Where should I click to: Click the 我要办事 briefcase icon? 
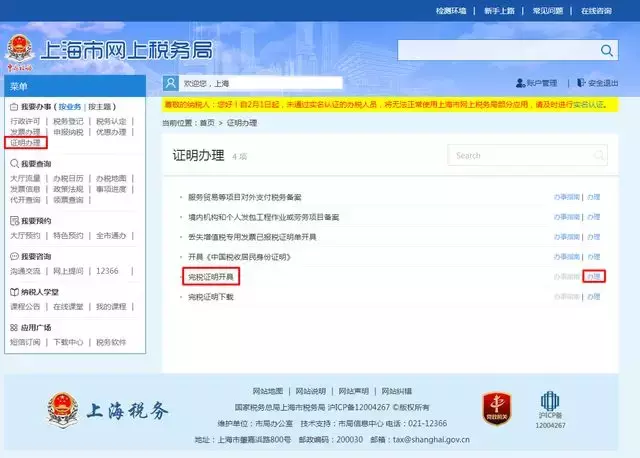(x=14, y=107)
